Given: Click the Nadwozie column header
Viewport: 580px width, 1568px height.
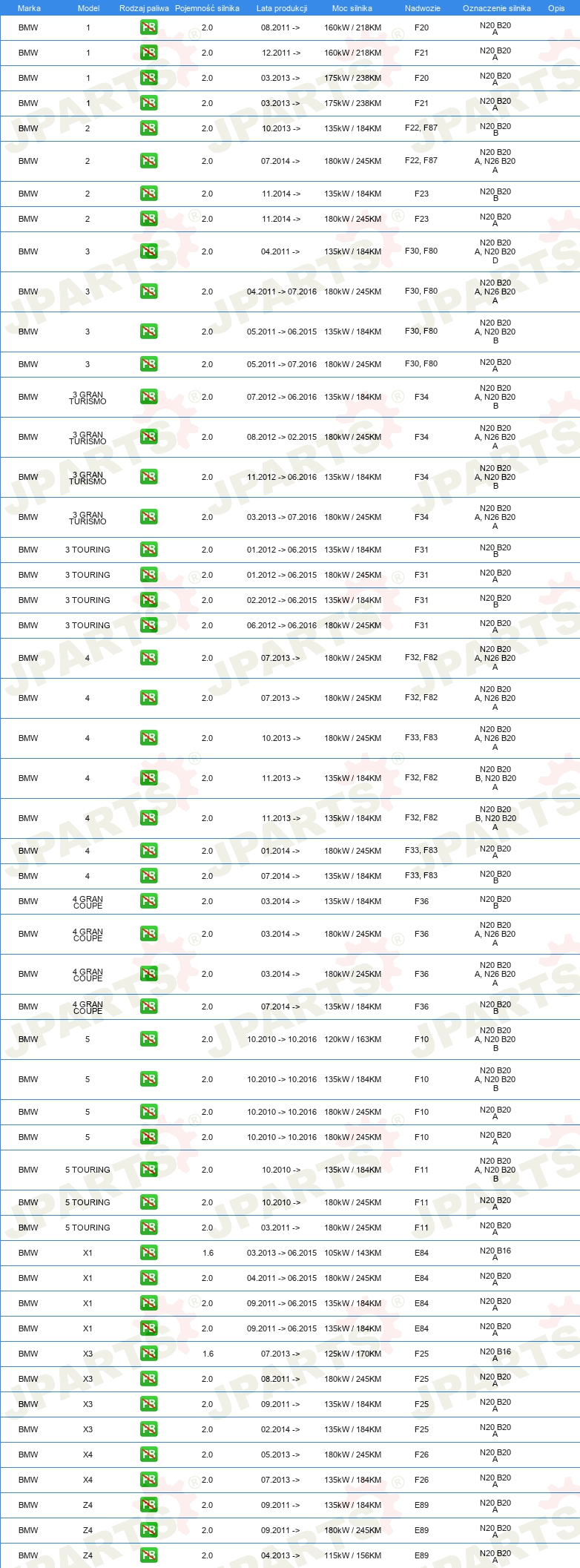Looking at the screenshot, I should tap(423, 8).
